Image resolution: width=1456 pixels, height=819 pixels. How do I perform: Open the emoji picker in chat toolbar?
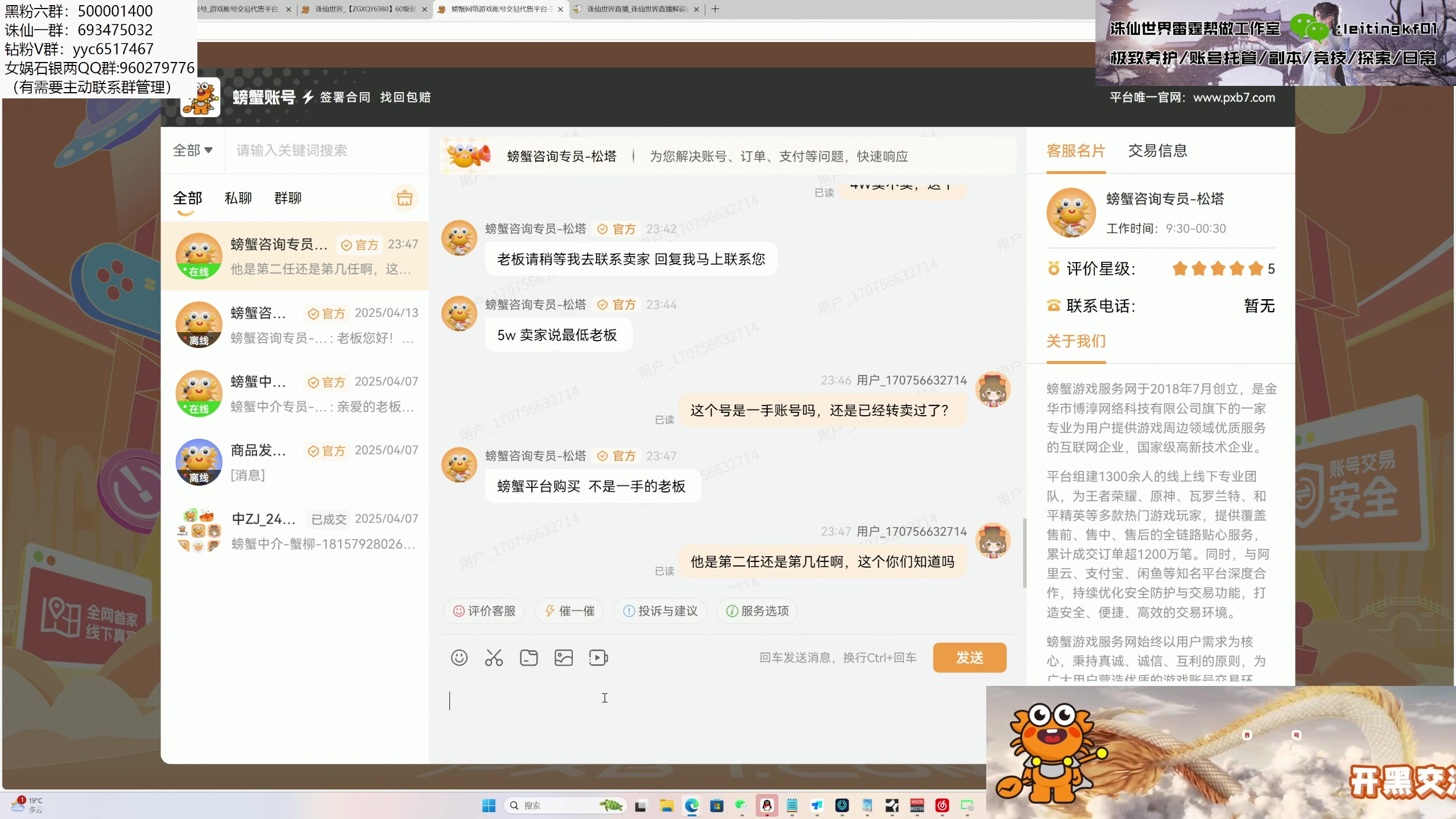pos(459,658)
